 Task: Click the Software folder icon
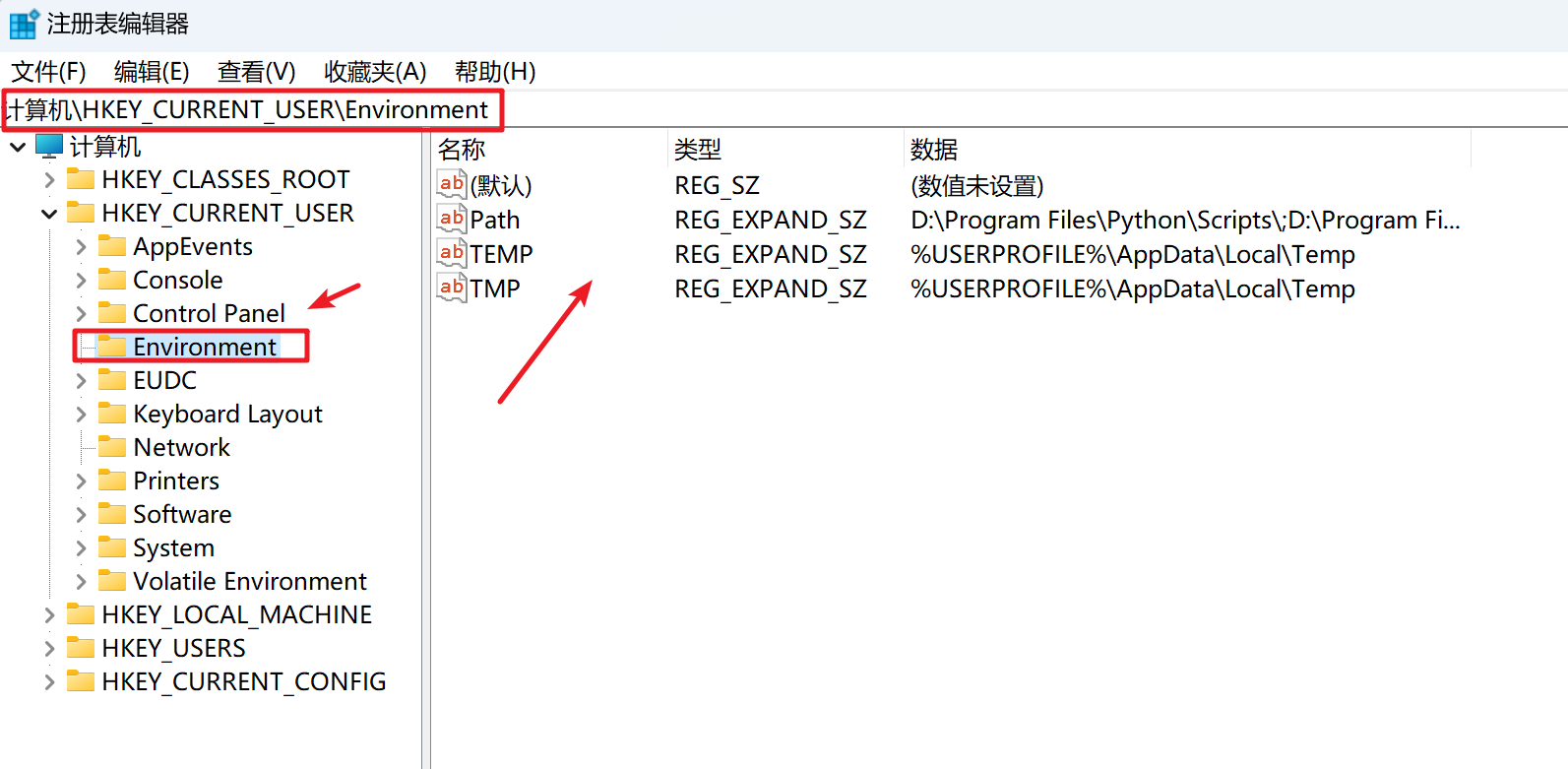coord(112,514)
